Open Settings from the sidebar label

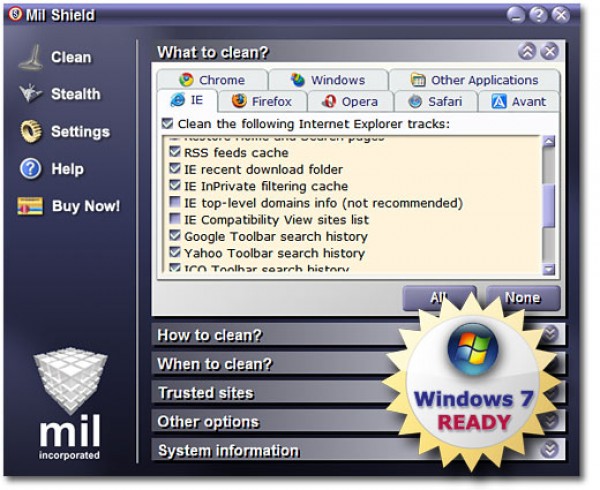[80, 132]
